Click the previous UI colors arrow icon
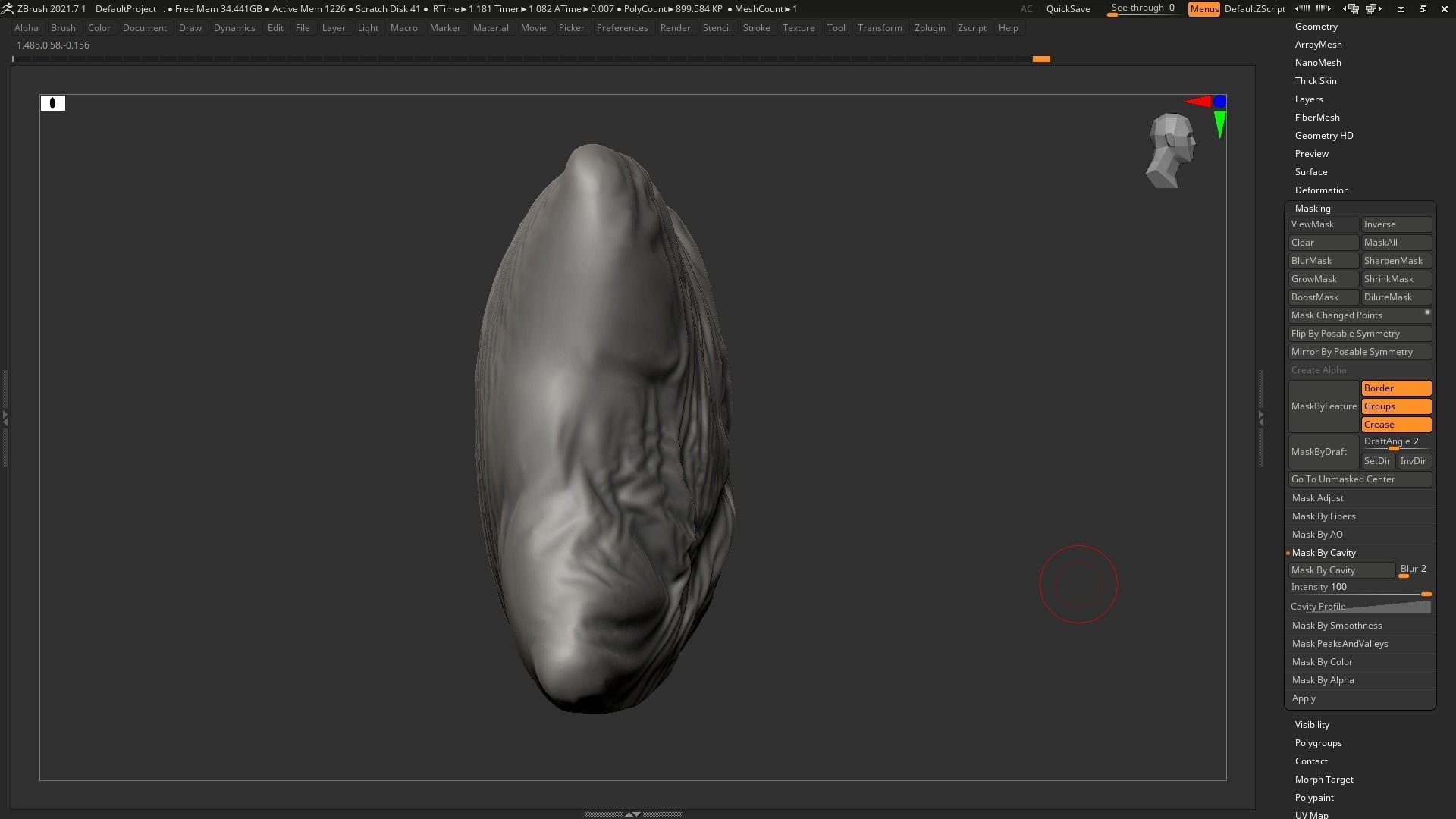Screen dimensions: 1456x819 point(1302,9)
